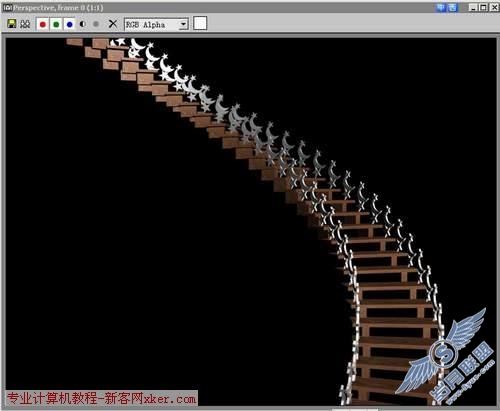Minimize the Perspective frame window
This screenshot has height=411, width=500.
[x=473, y=7]
